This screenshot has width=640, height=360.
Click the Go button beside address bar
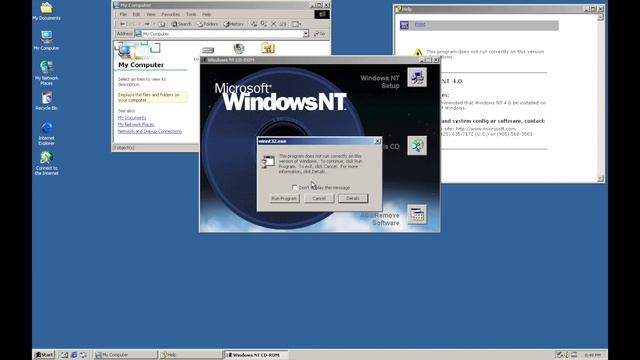[319, 34]
